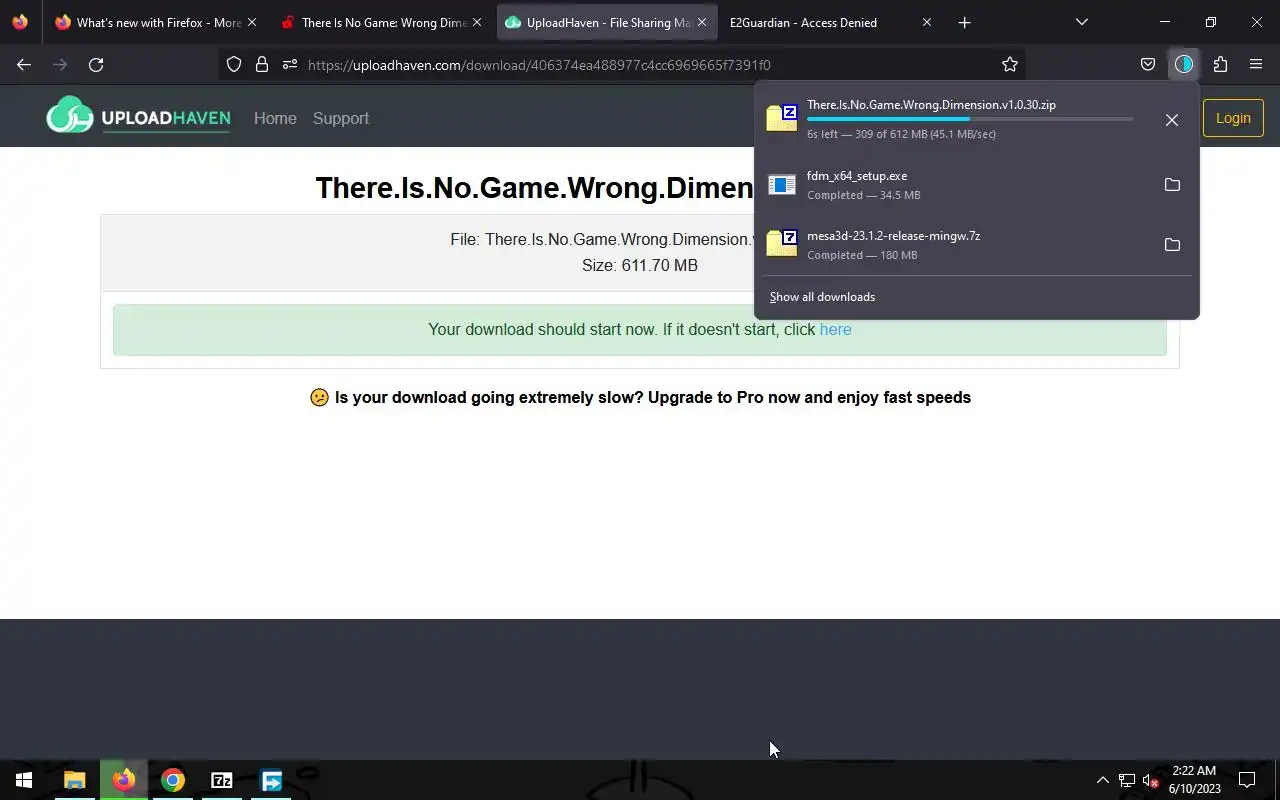The width and height of the screenshot is (1280, 800).
Task: Show mesa3d-23.1.2 file in folder
Action: click(x=1172, y=245)
